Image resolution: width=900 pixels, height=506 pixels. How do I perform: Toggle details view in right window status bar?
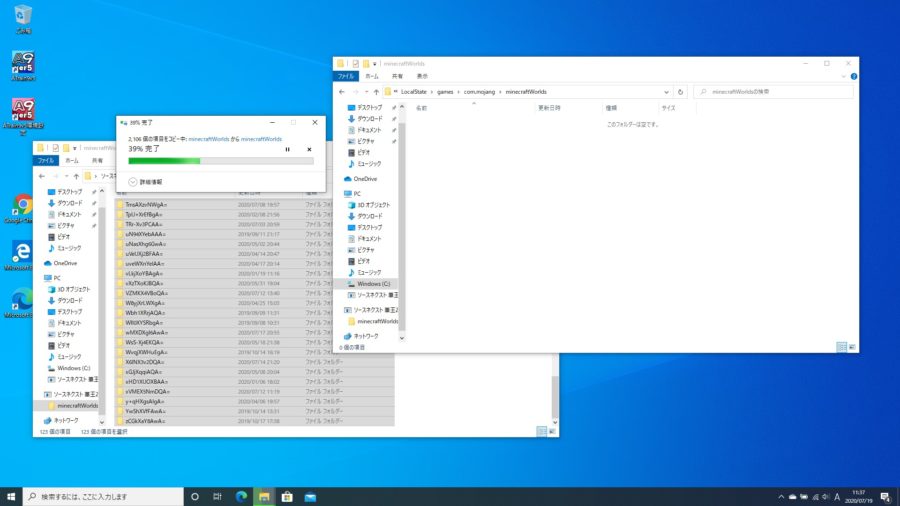[x=840, y=346]
